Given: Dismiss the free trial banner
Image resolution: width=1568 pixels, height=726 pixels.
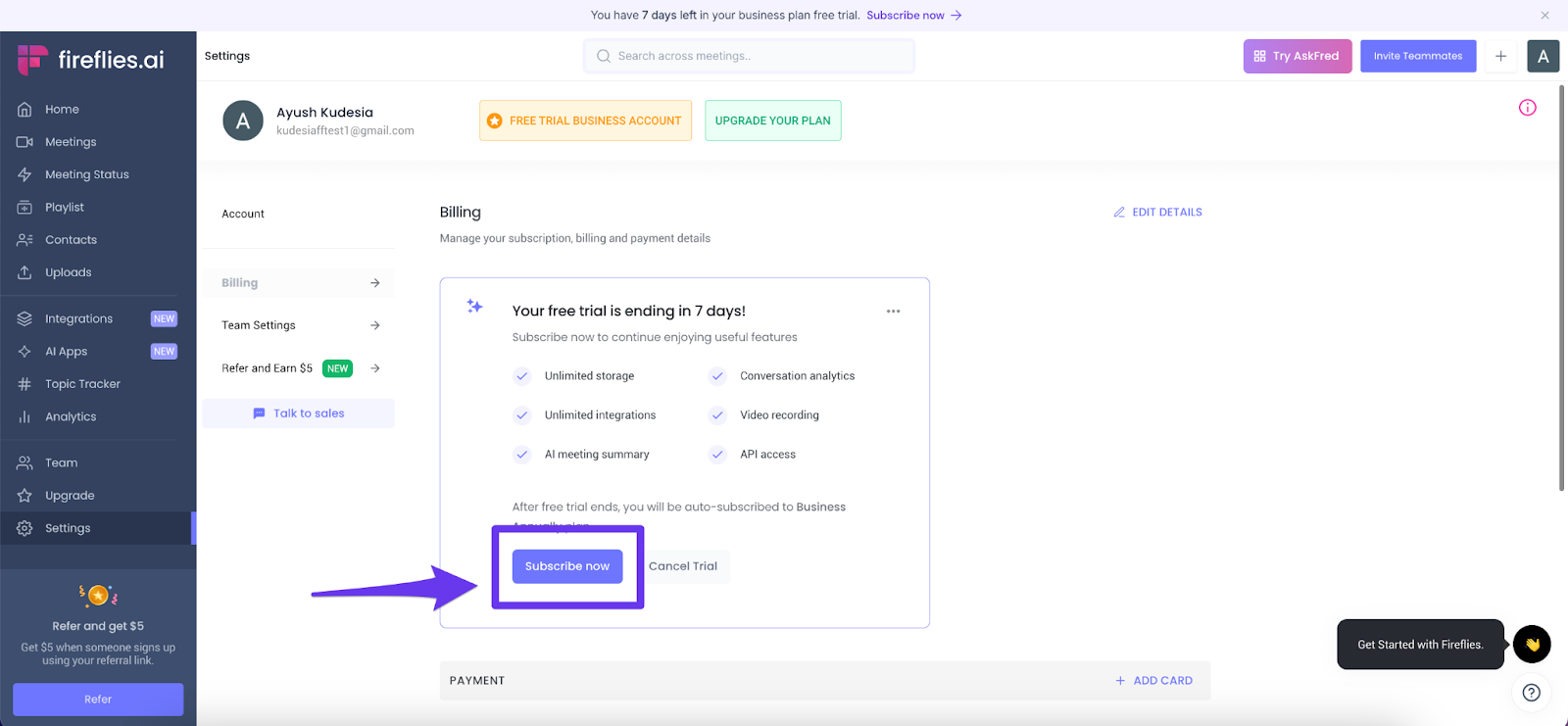Looking at the screenshot, I should (1544, 16).
